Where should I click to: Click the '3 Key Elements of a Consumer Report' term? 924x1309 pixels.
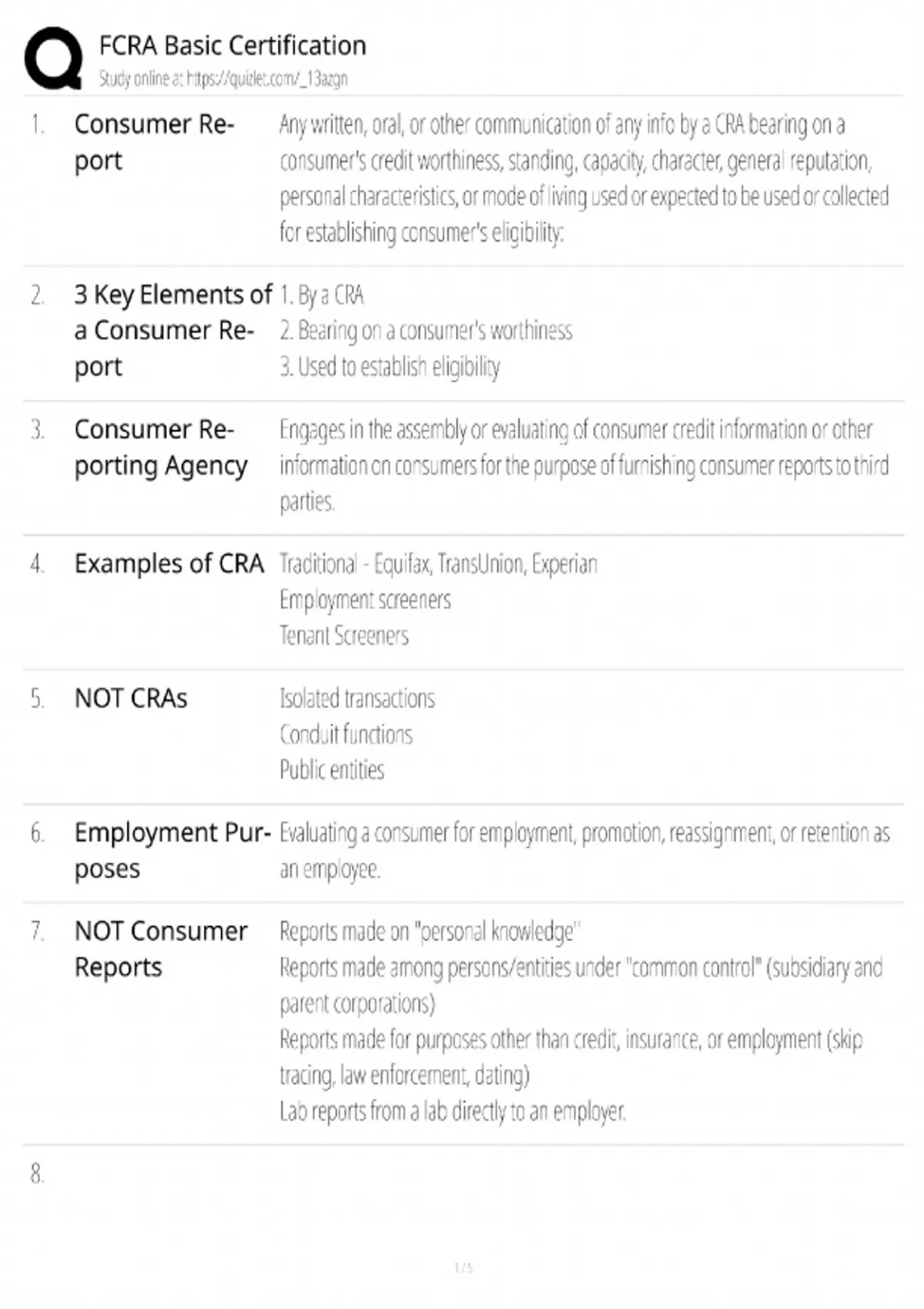[172, 330]
